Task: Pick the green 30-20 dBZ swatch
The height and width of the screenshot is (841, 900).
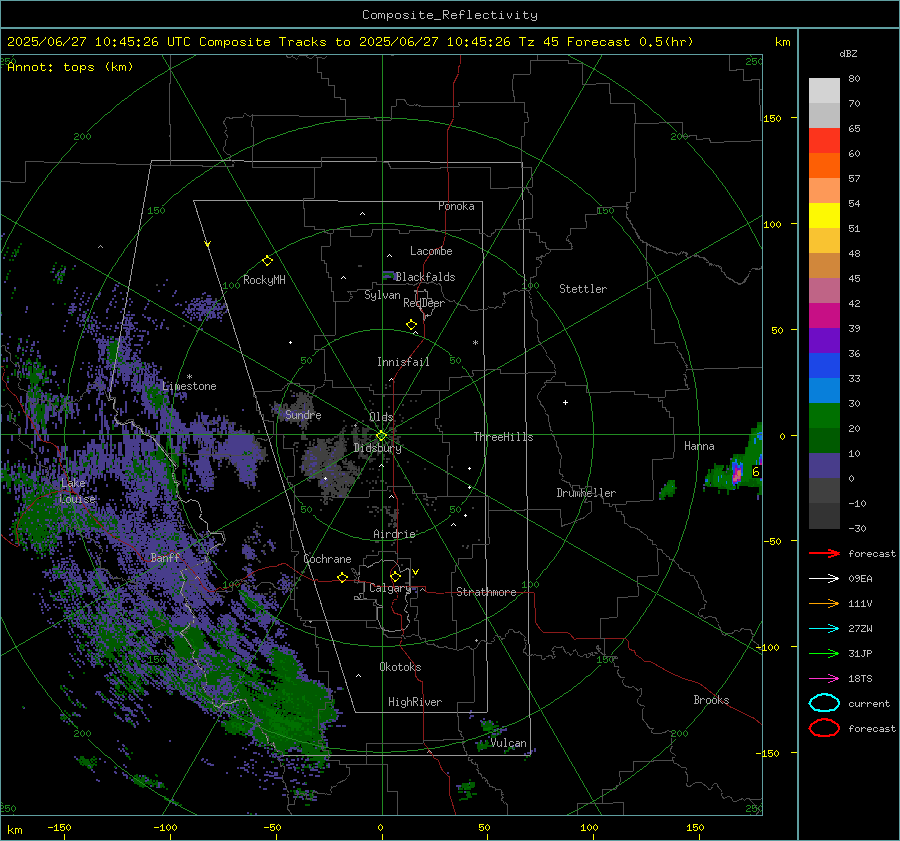Action: (x=824, y=416)
